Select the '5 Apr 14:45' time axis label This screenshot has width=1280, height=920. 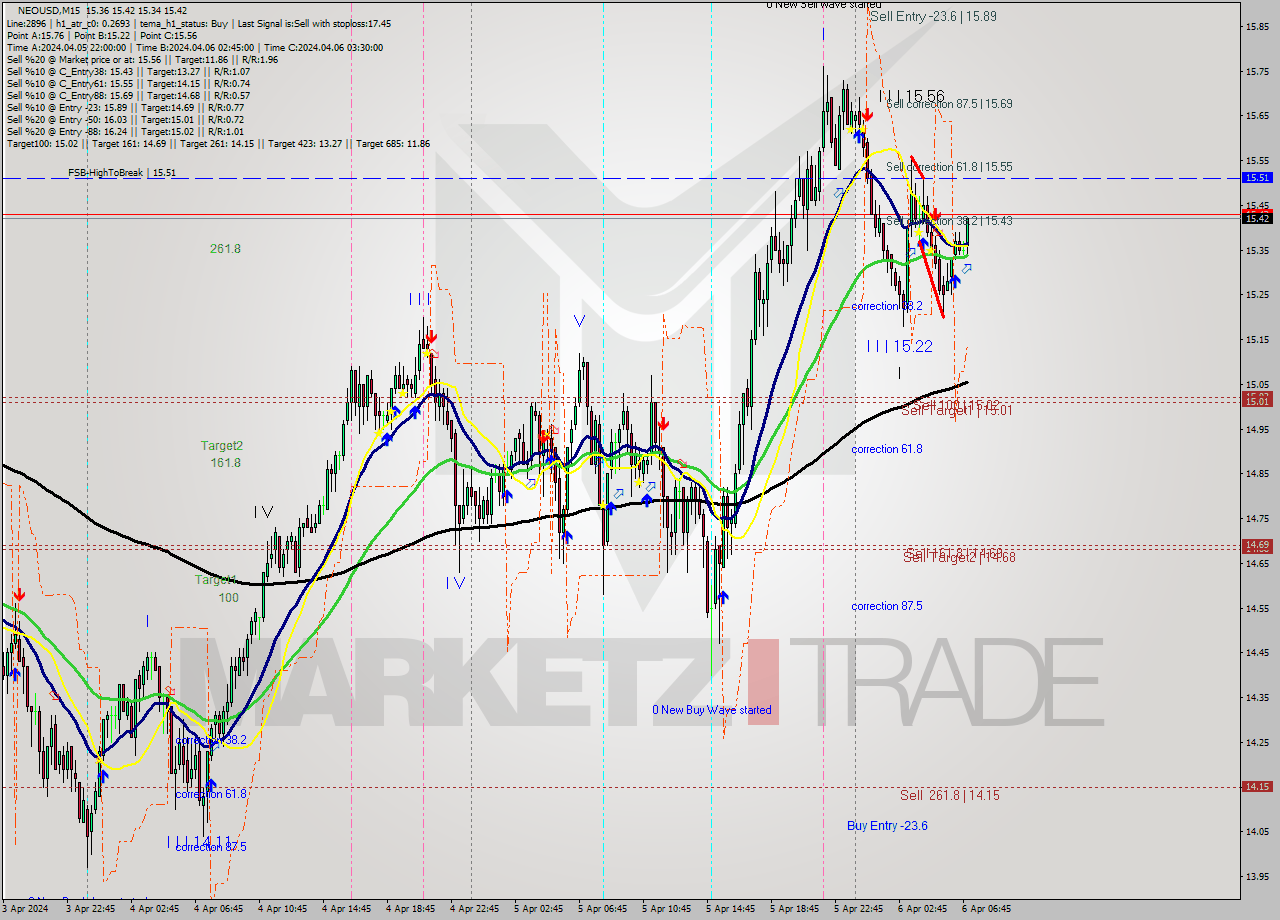click(733, 909)
